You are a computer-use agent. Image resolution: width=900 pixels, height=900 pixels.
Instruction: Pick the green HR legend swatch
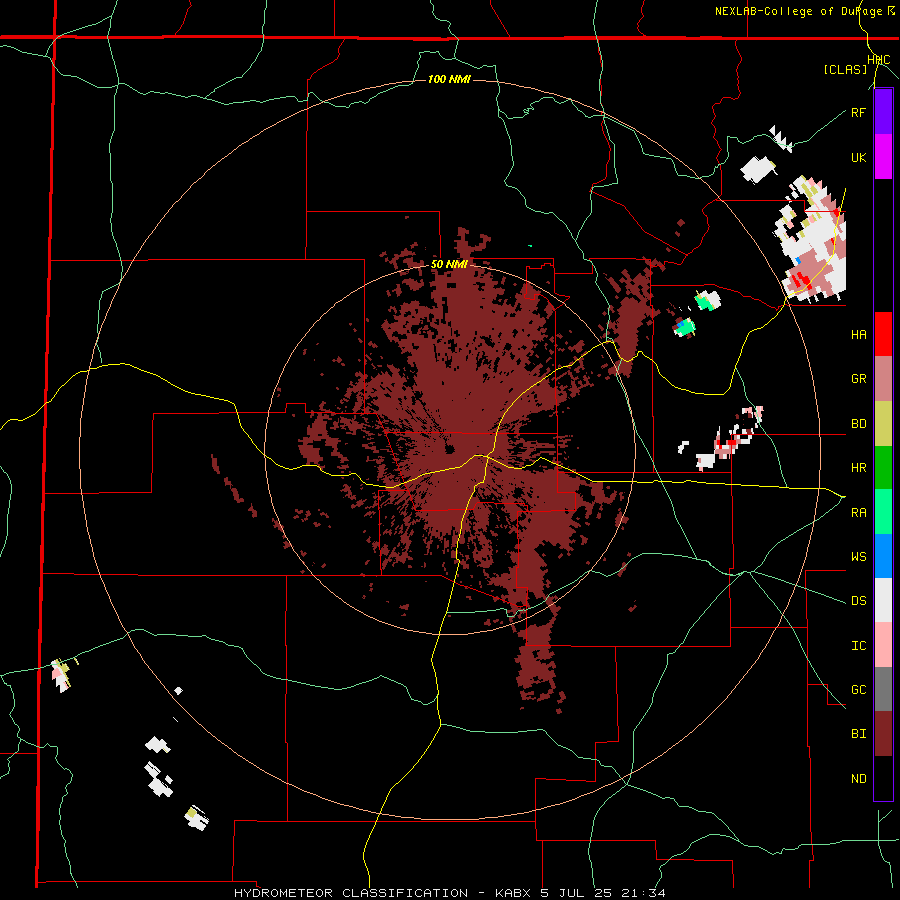[883, 468]
